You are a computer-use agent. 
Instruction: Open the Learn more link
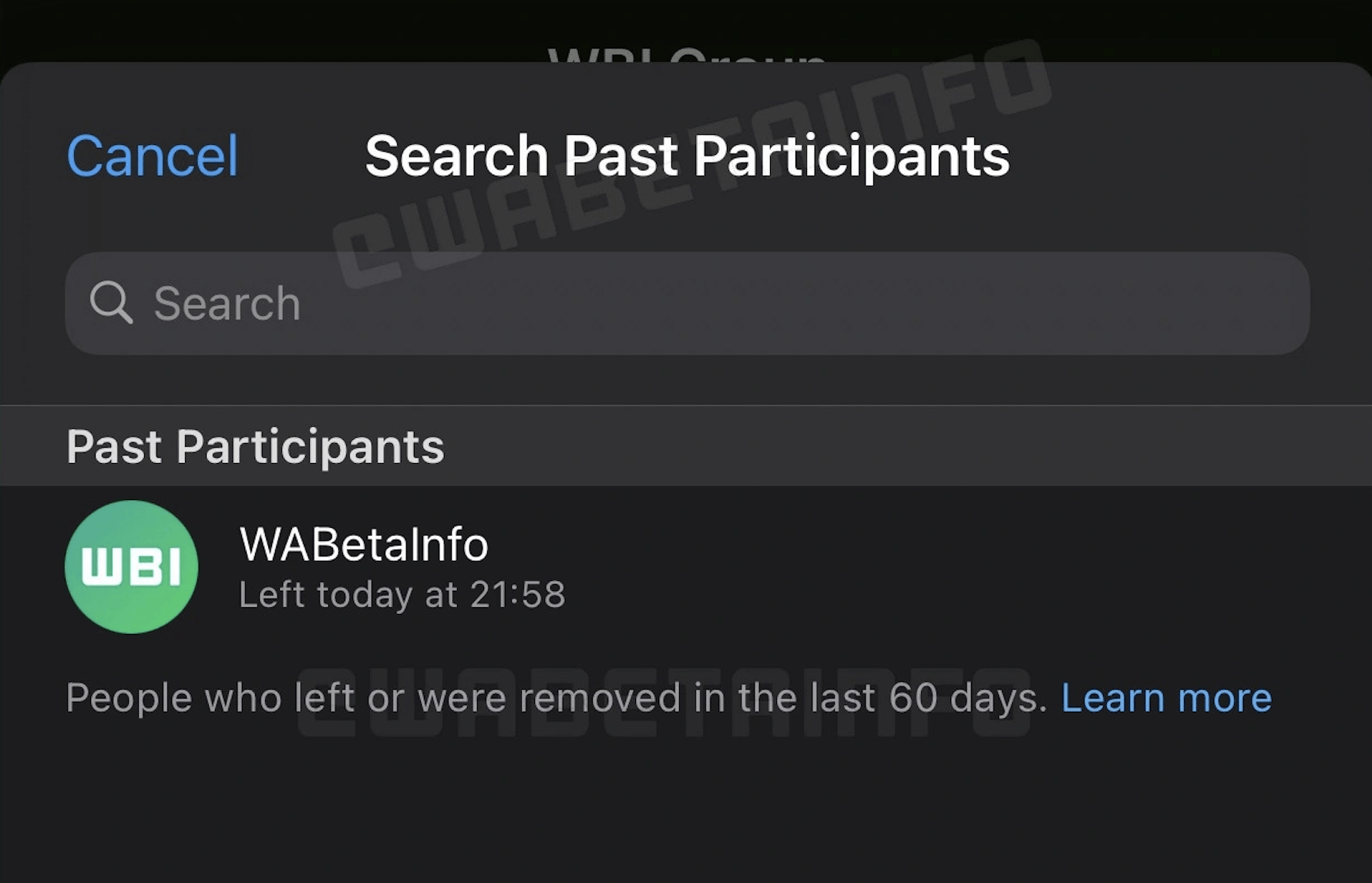coord(1165,698)
